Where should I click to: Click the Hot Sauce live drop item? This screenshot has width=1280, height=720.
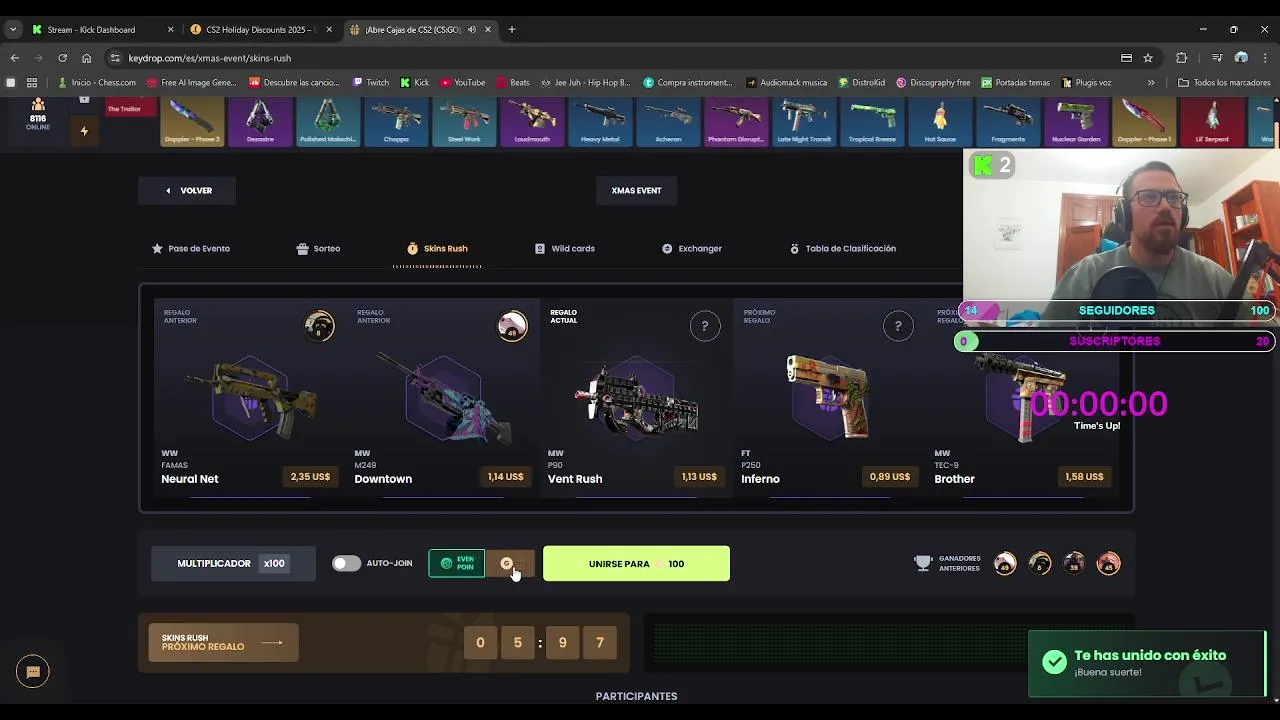[x=940, y=122]
